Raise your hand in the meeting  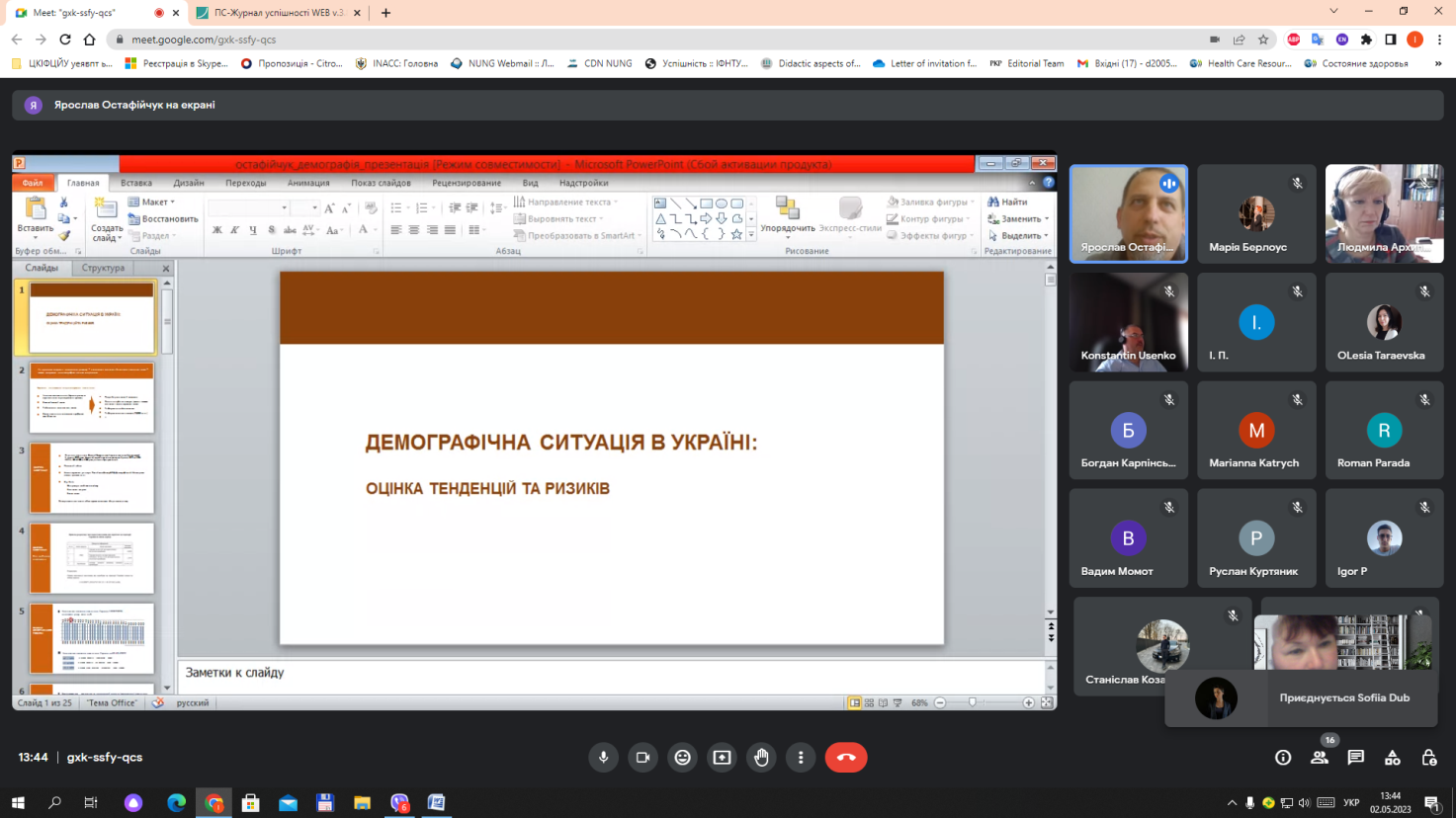[x=760, y=757]
